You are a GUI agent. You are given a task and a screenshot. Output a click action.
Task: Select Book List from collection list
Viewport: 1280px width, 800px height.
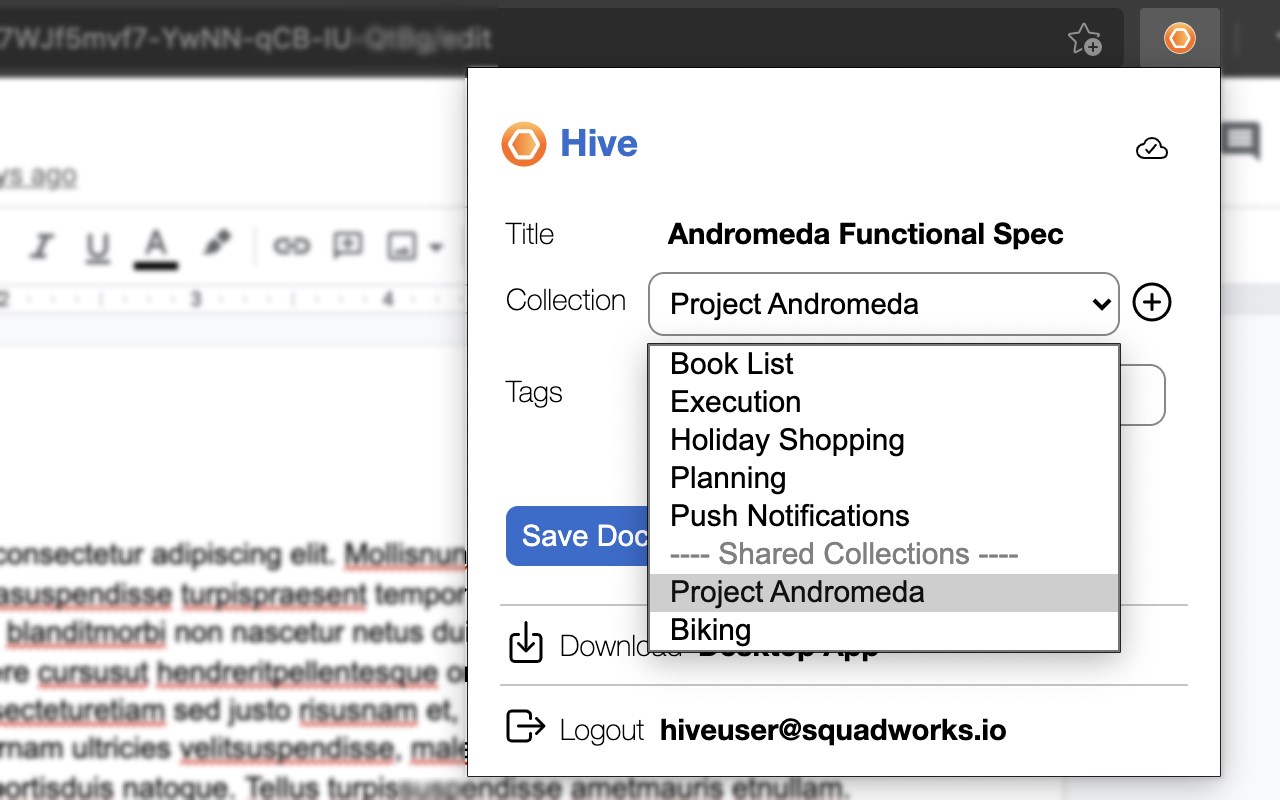point(884,364)
